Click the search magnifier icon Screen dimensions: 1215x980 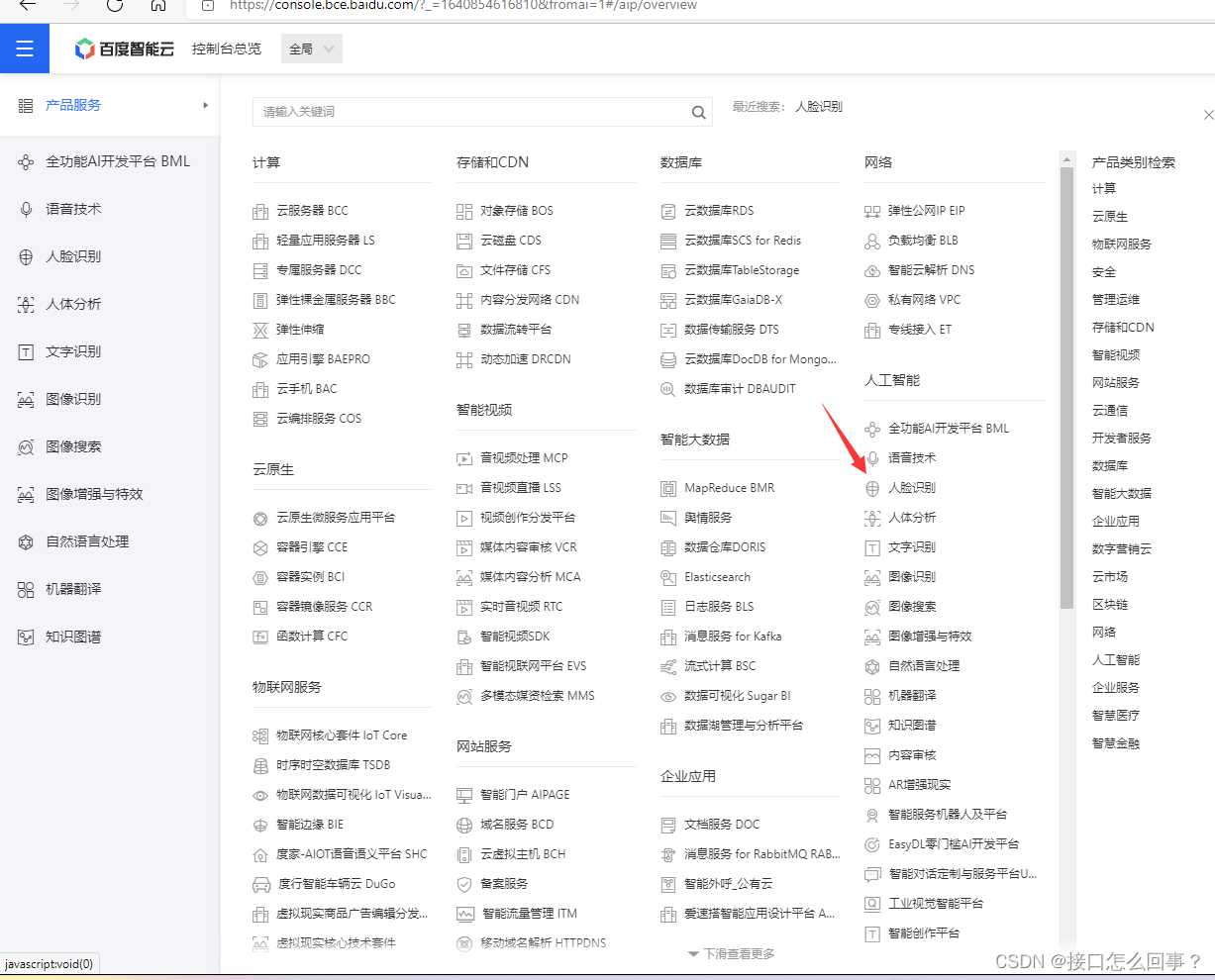(x=699, y=112)
